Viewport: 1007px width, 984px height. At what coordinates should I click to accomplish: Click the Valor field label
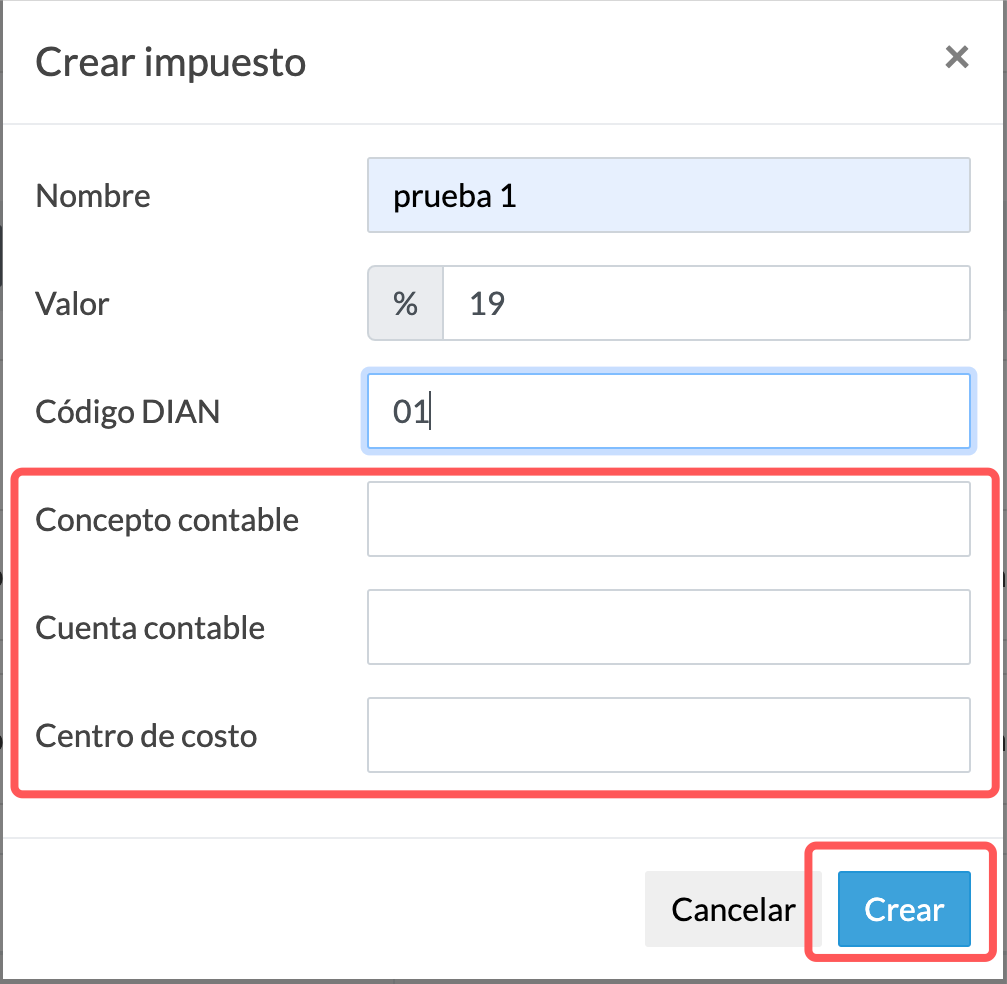pos(73,304)
